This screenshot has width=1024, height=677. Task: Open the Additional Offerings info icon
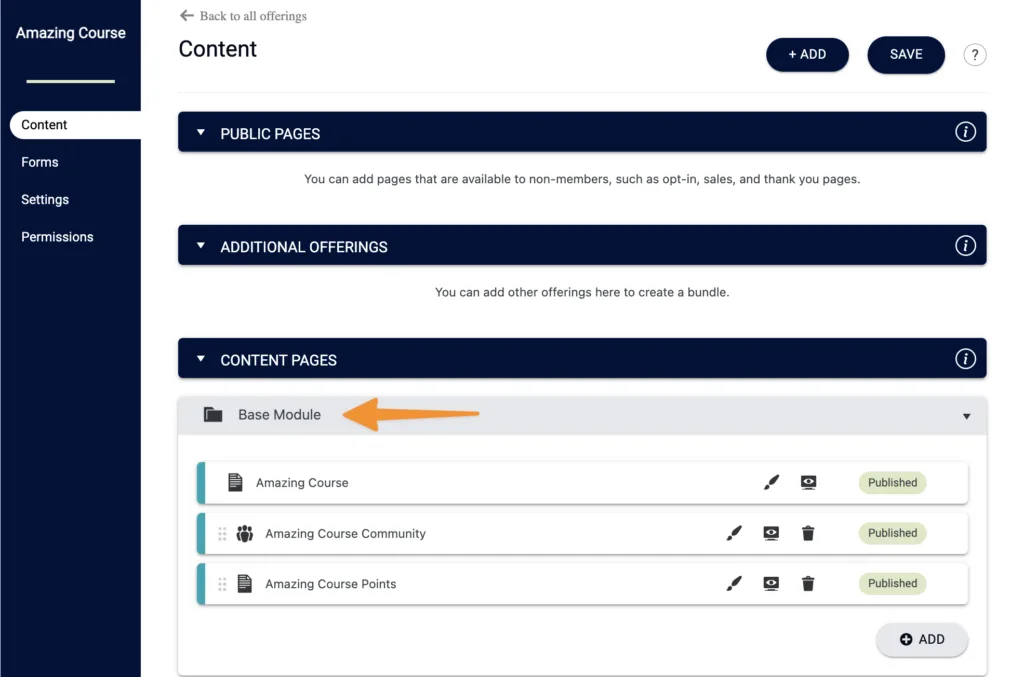click(x=965, y=245)
